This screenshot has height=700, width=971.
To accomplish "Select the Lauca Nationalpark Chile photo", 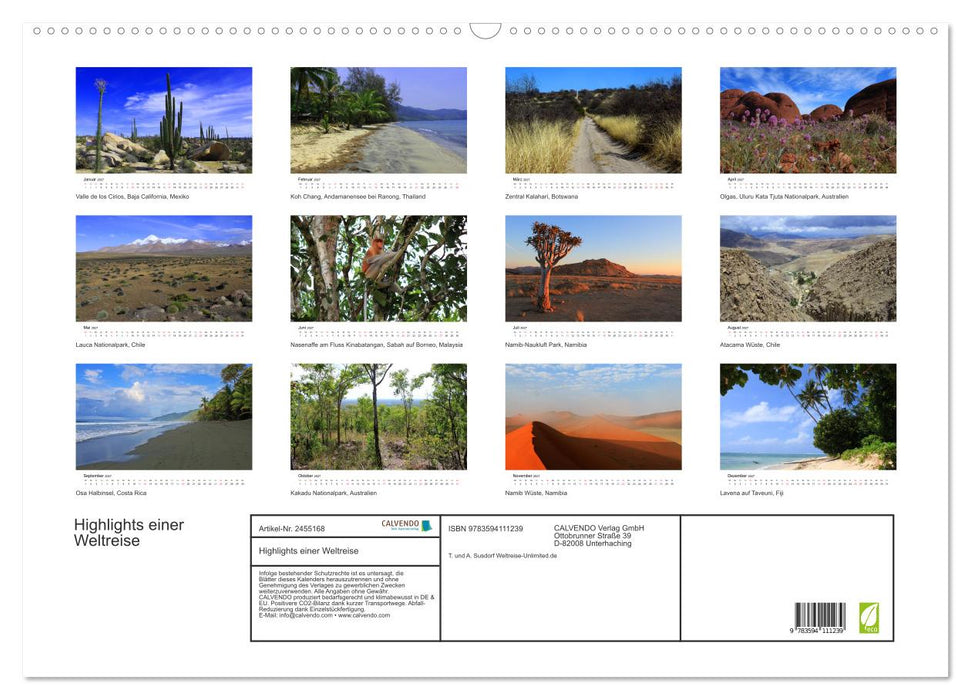I will pyautogui.click(x=163, y=268).
